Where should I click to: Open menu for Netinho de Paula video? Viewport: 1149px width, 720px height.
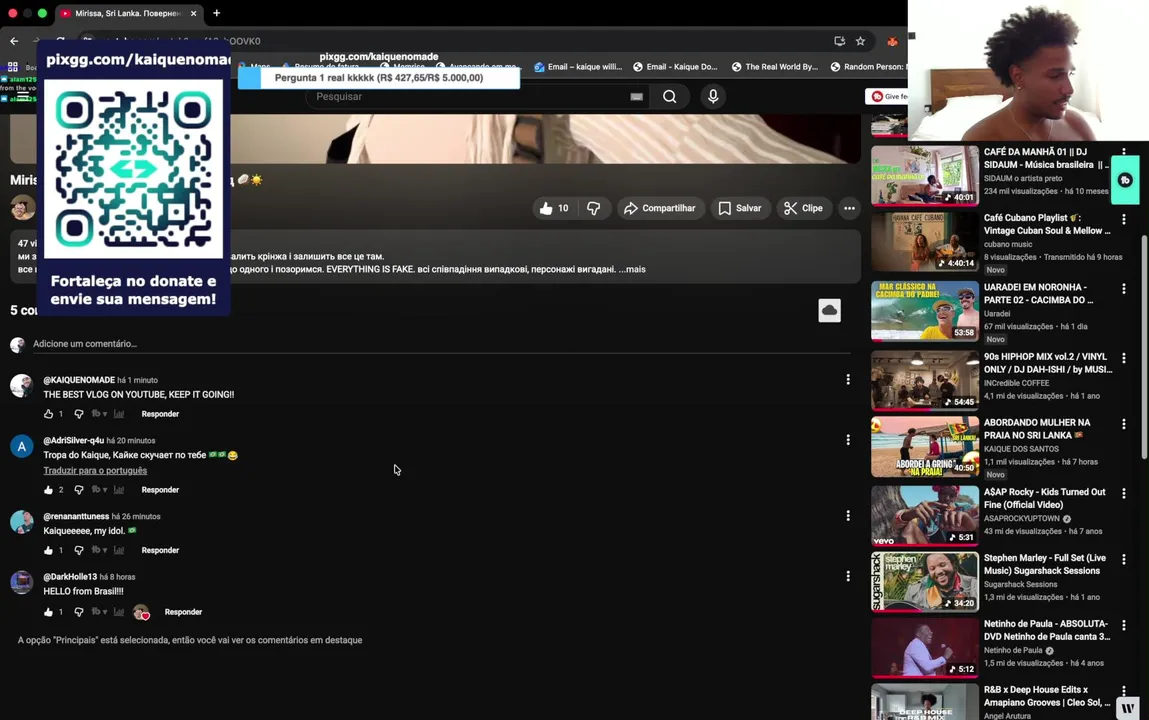1123,626
